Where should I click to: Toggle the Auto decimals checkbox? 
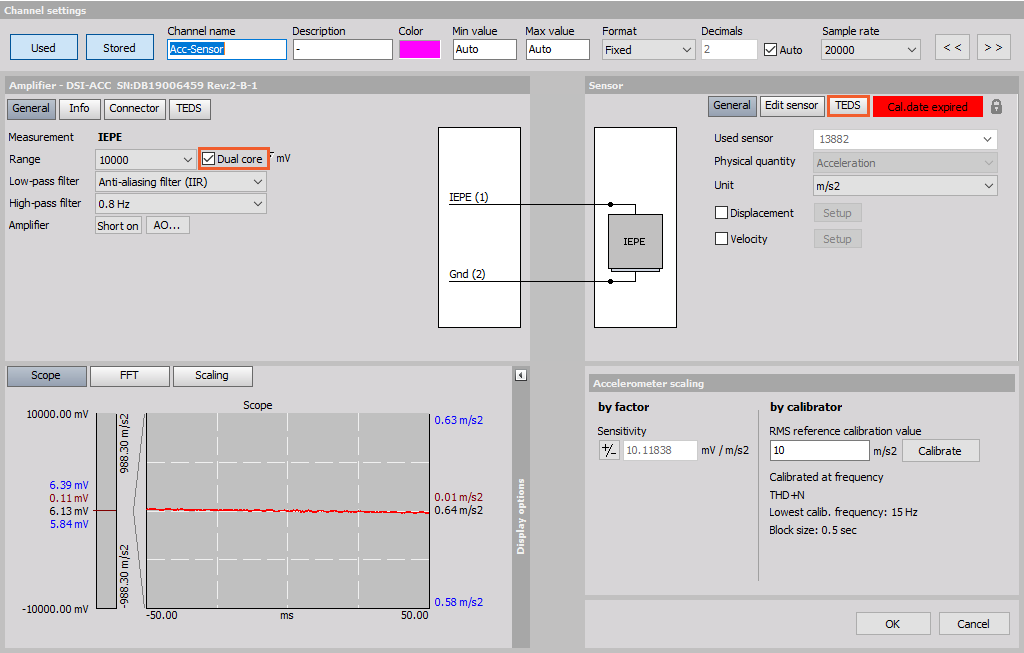[771, 50]
